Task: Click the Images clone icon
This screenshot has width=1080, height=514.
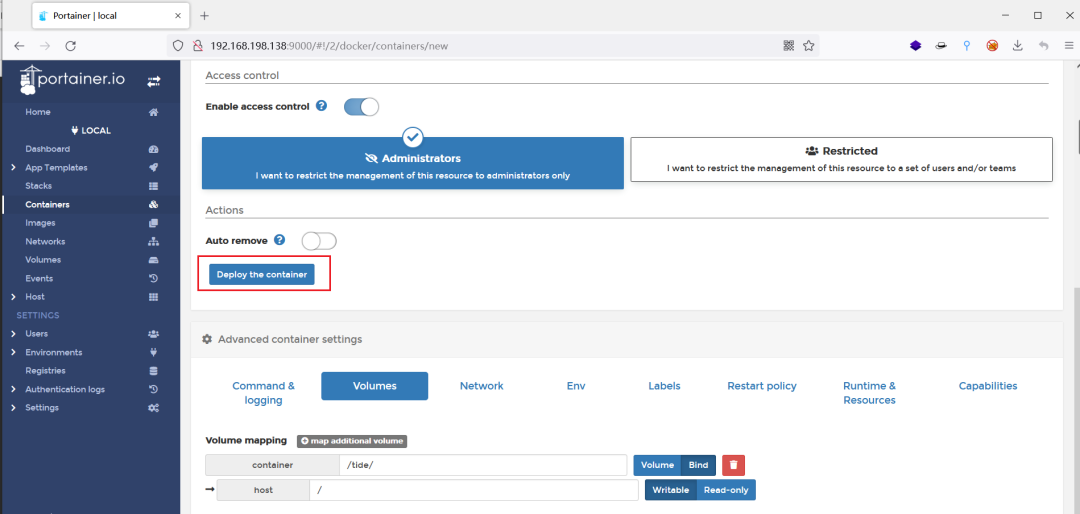Action: click(x=154, y=223)
